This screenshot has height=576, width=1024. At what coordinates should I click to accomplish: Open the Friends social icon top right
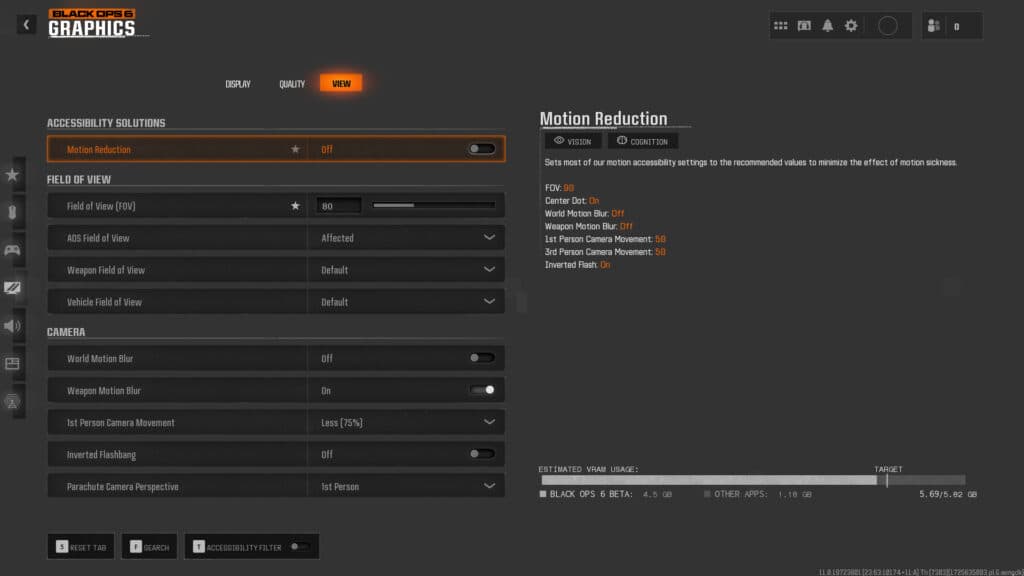[x=936, y=25]
